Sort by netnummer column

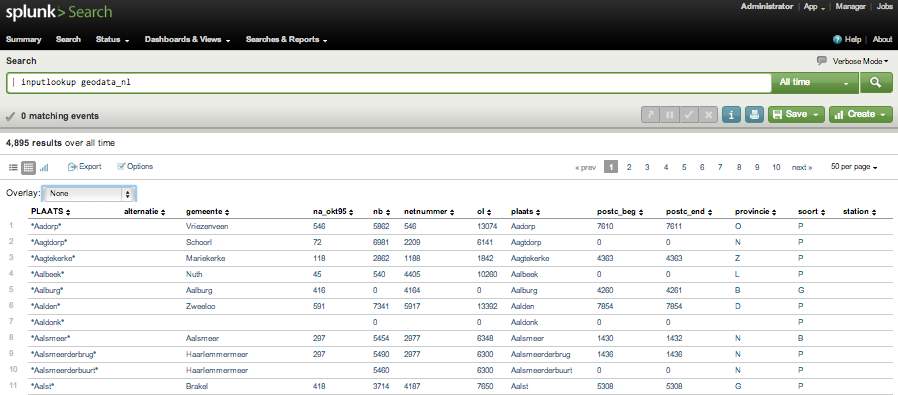tap(429, 212)
